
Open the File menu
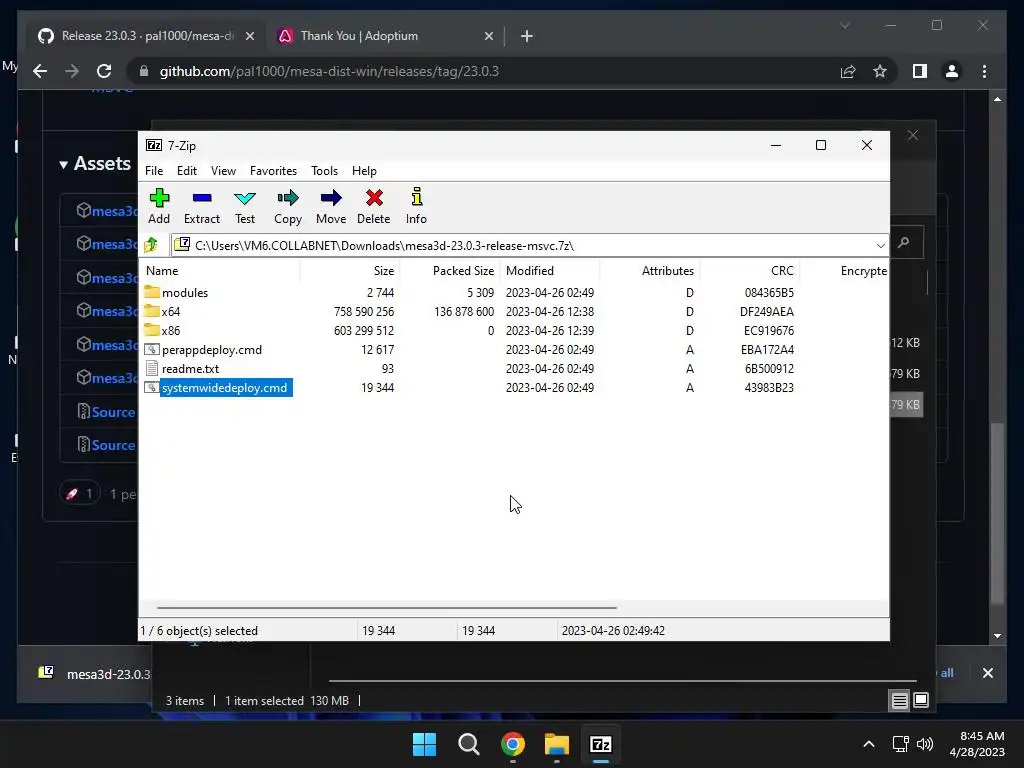click(x=154, y=171)
